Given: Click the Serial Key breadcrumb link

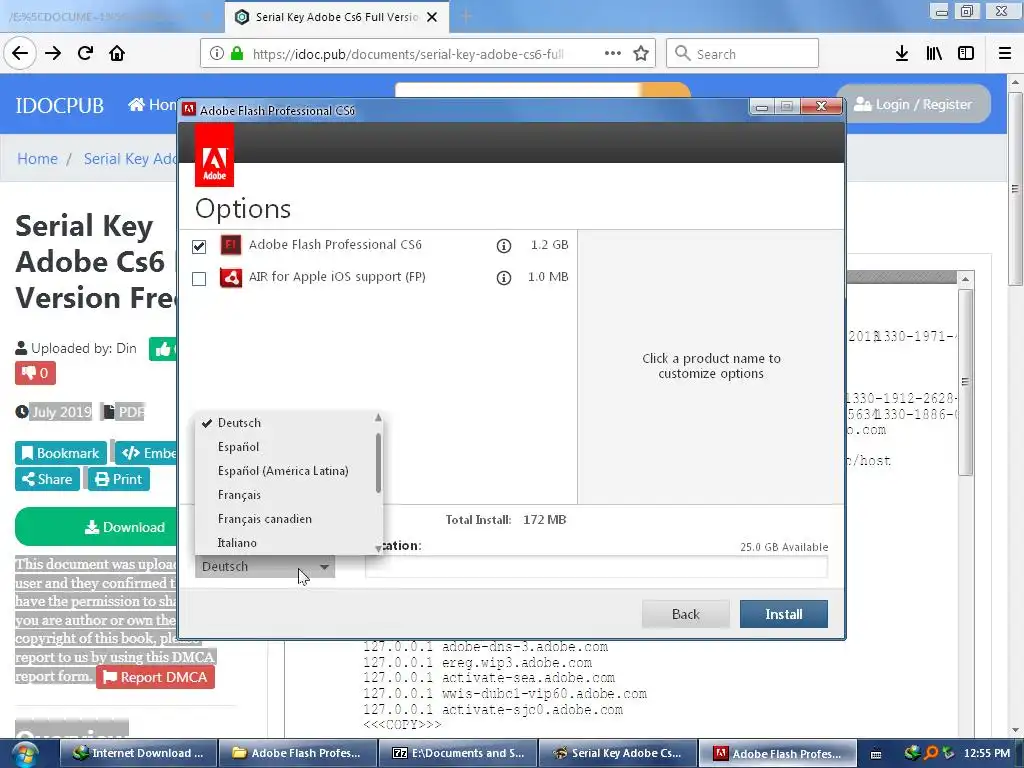Looking at the screenshot, I should tap(131, 159).
